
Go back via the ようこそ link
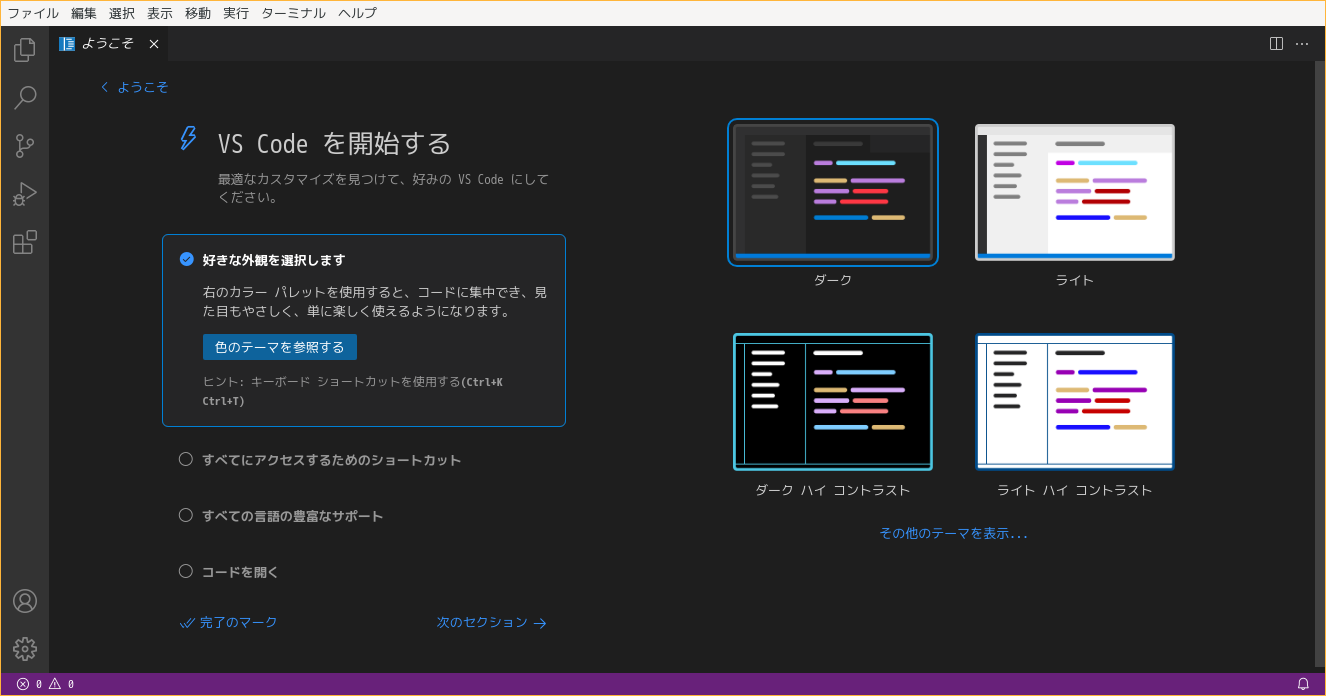(x=143, y=87)
